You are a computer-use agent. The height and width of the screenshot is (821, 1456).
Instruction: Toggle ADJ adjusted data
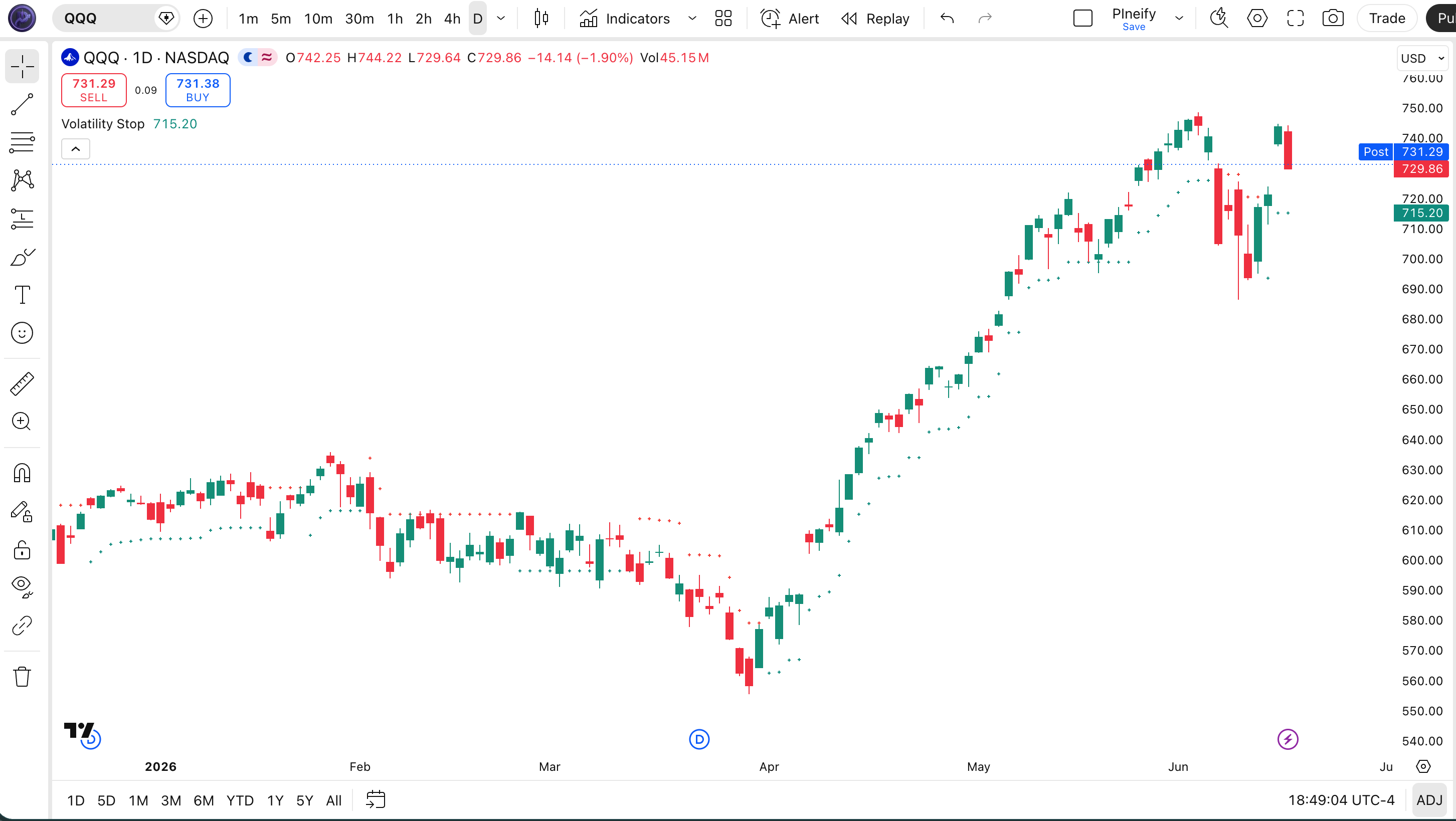[1429, 800]
